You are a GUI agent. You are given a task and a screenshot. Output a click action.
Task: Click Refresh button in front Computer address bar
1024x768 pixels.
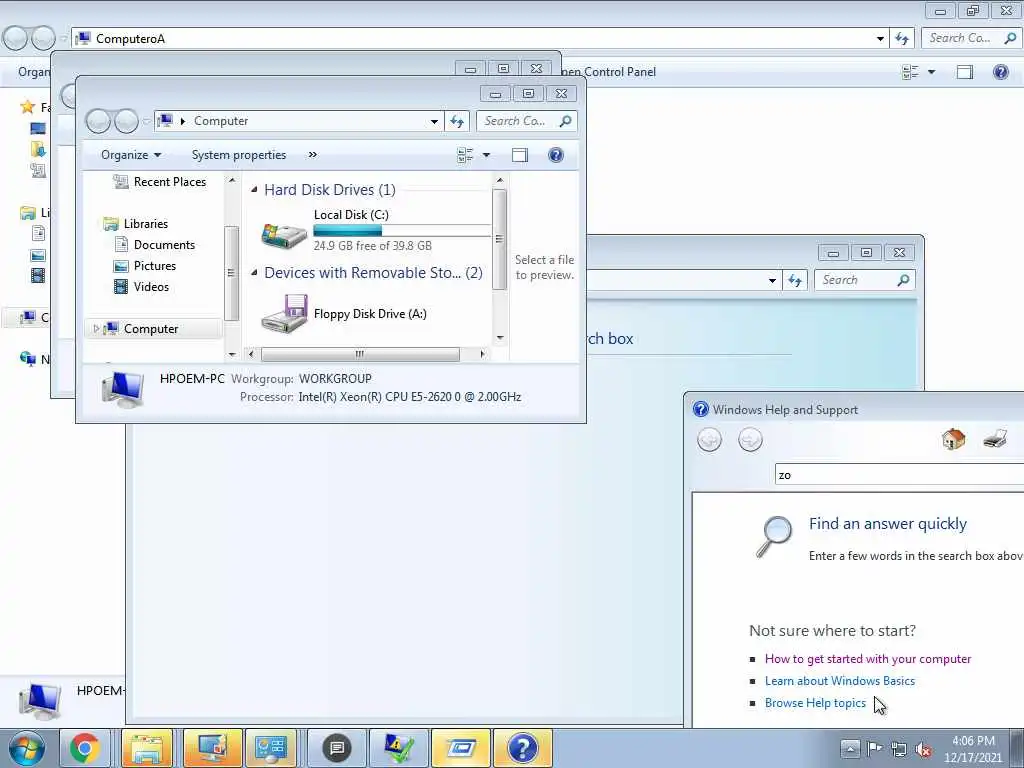[457, 121]
